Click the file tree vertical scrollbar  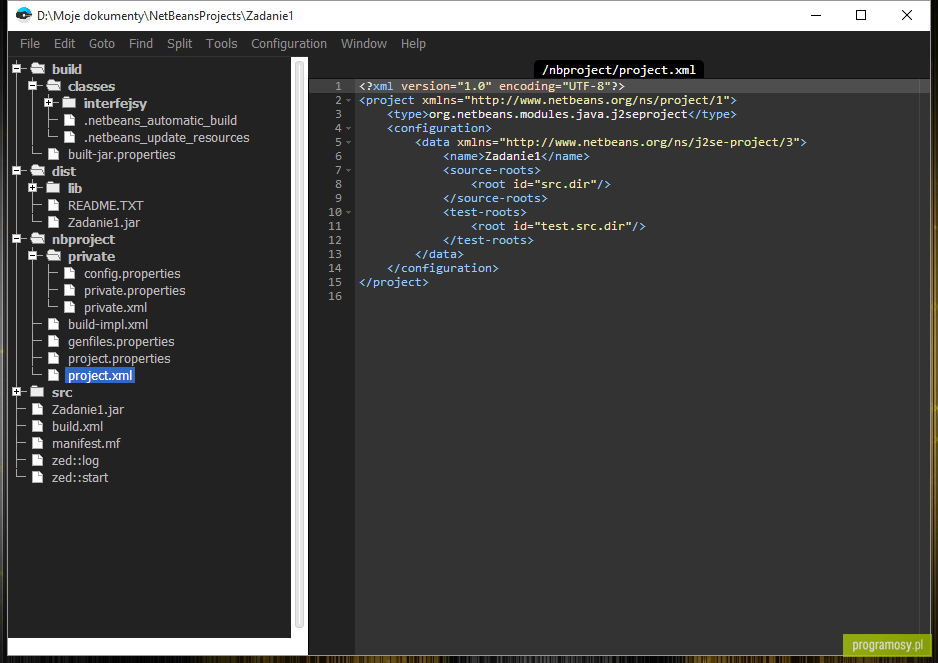pos(299,344)
